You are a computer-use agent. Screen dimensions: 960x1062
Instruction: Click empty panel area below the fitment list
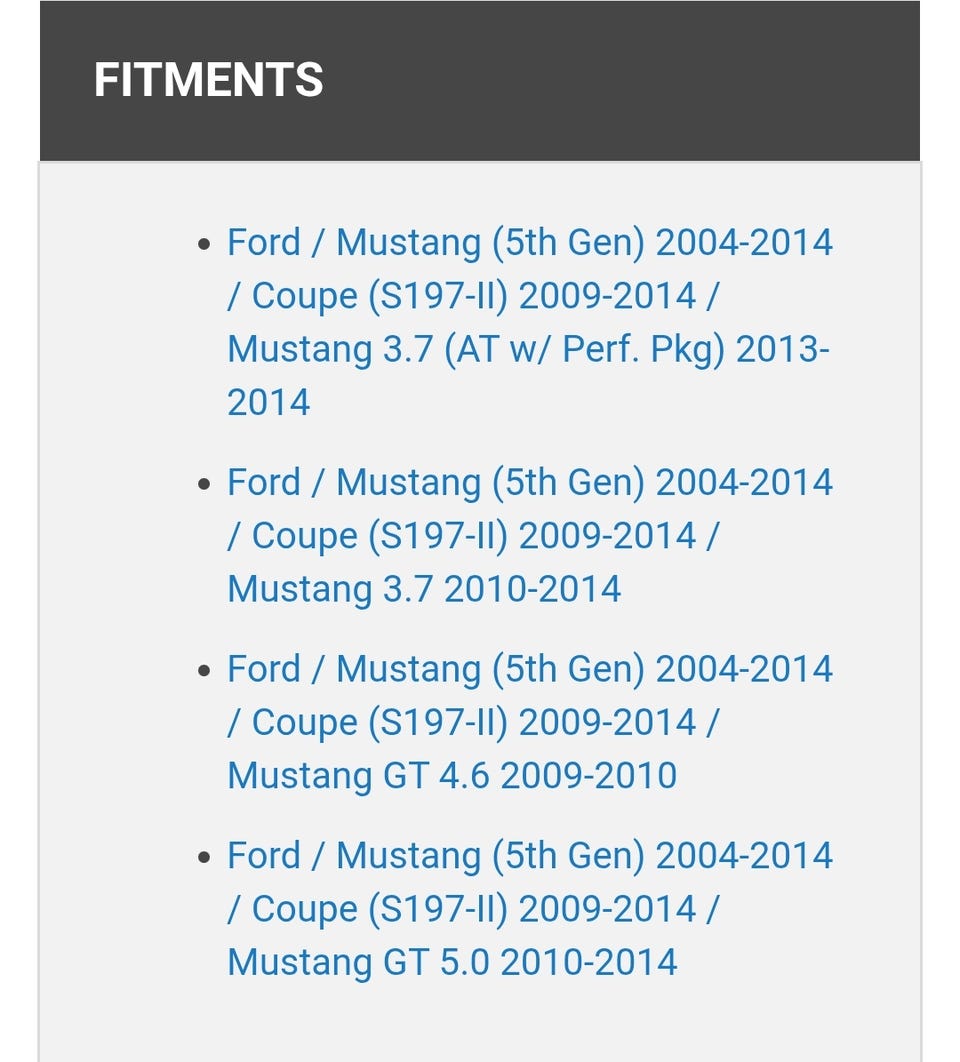click(x=480, y=1025)
